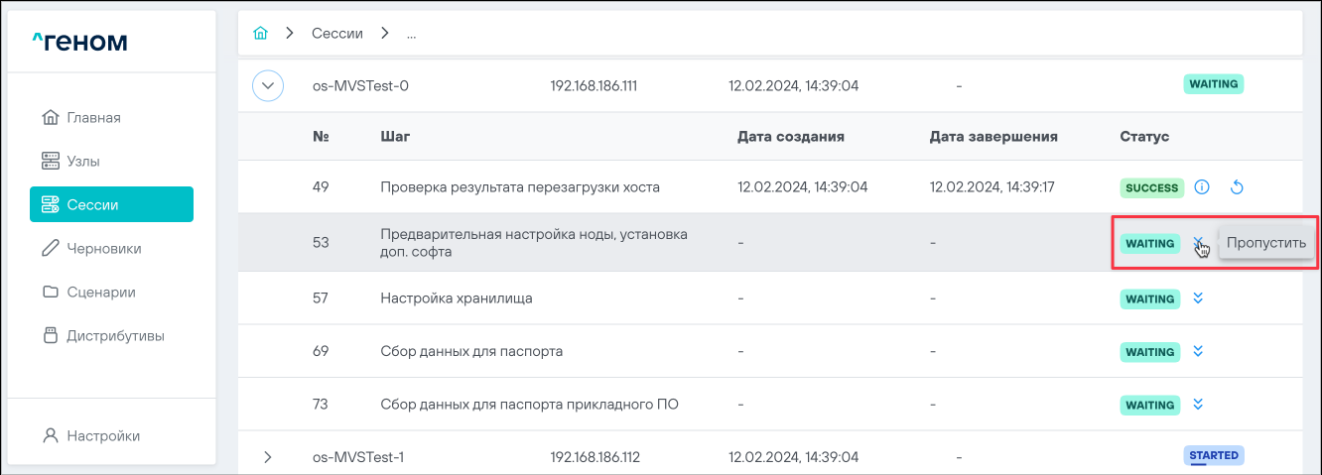This screenshot has height=475, width=1322.
Task: Skip step 57 storage setup icon
Action: point(1198,299)
